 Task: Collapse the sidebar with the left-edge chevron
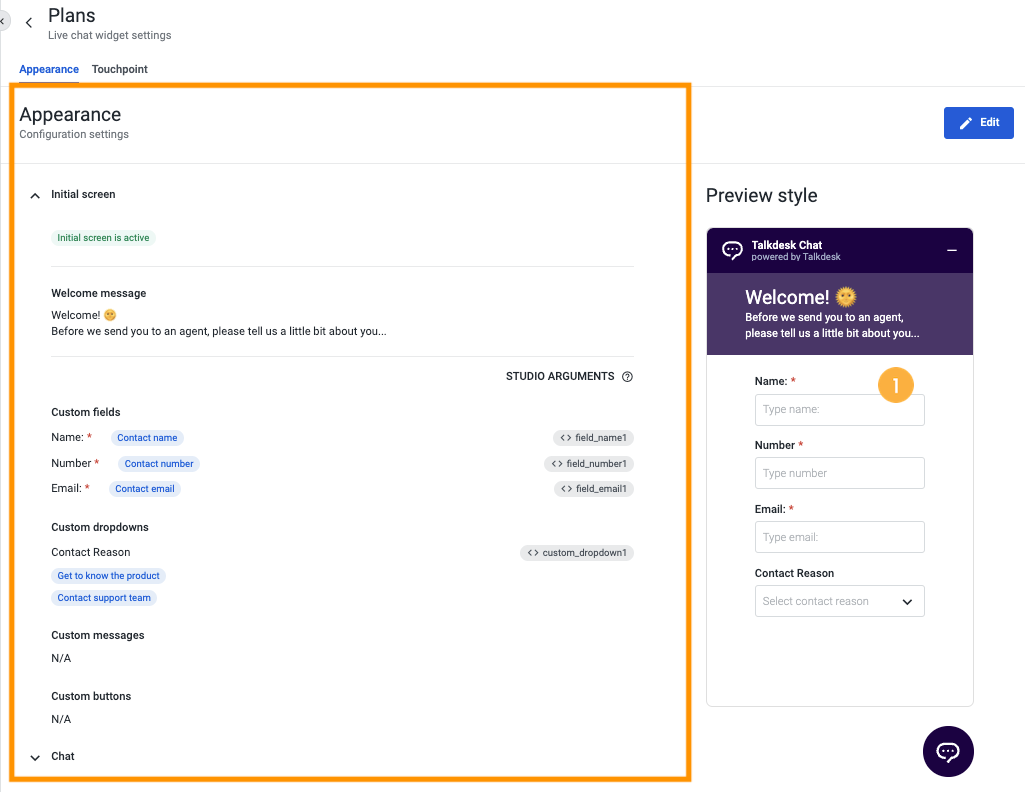click(3, 22)
